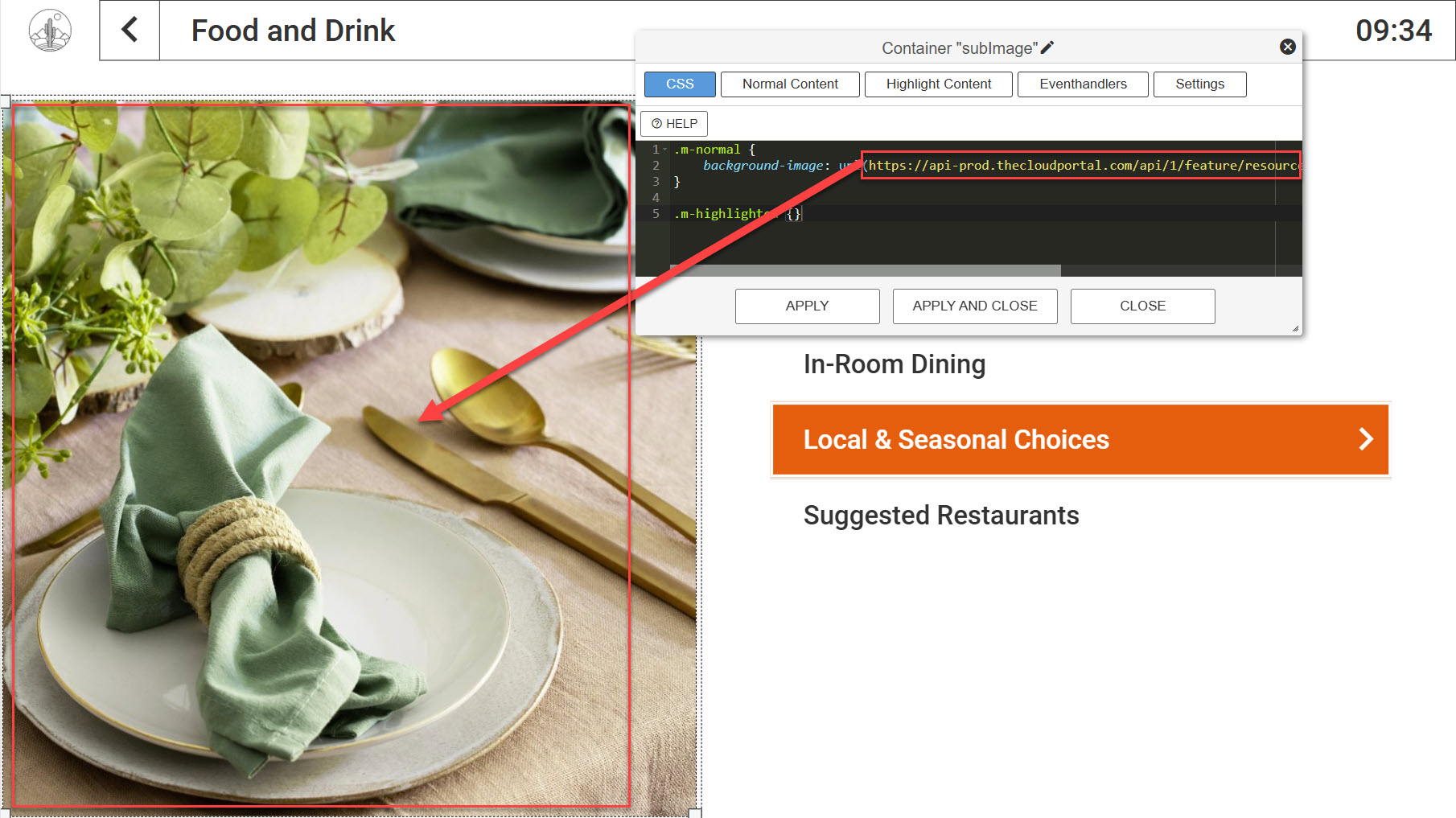Click APPLY AND CLOSE

point(975,306)
